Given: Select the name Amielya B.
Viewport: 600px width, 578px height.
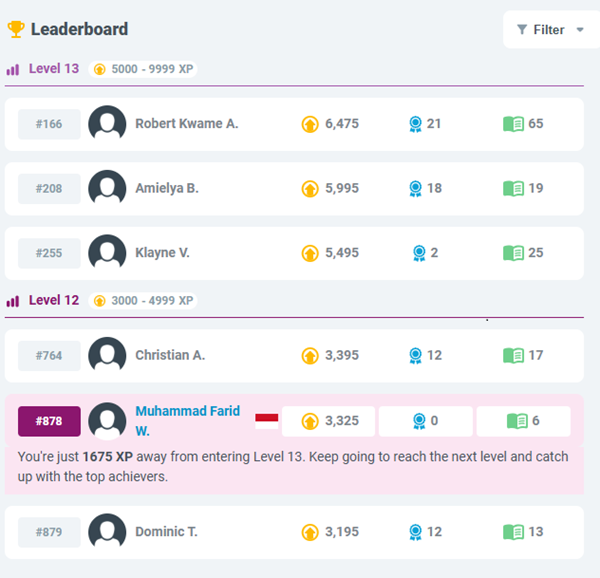Looking at the screenshot, I should pos(167,189).
